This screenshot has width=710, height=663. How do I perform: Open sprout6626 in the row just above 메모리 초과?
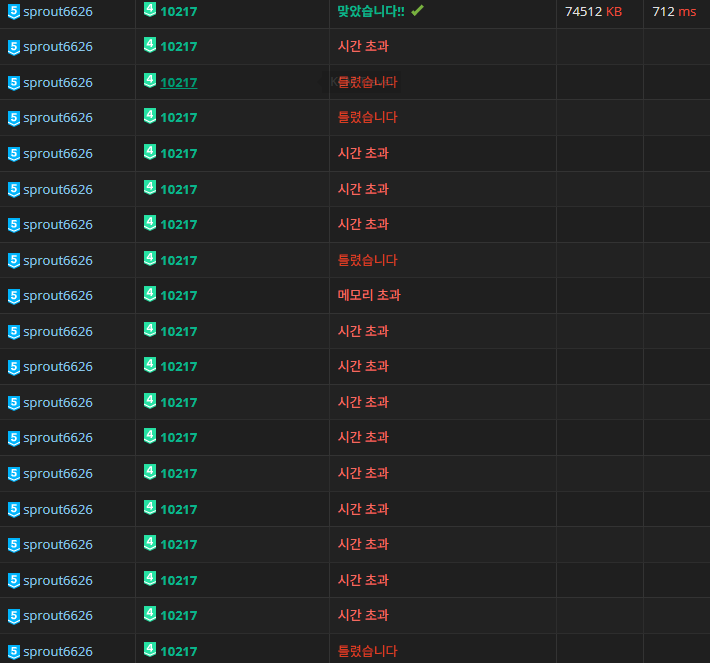(58, 260)
